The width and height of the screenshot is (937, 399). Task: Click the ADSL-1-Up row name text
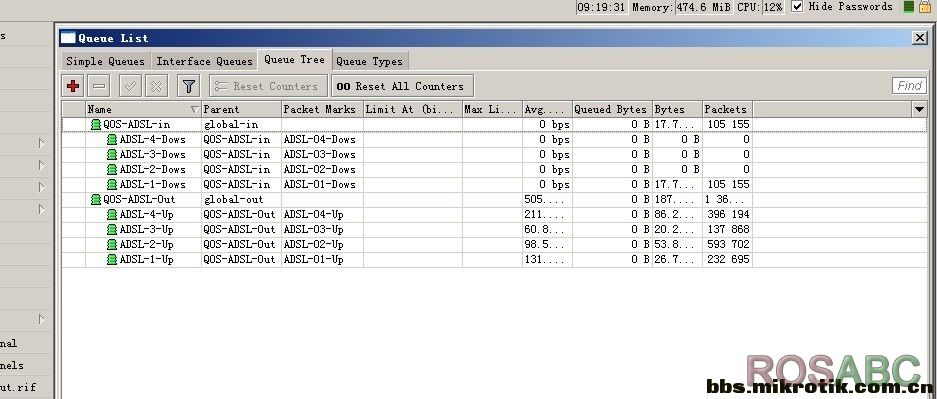[146, 259]
